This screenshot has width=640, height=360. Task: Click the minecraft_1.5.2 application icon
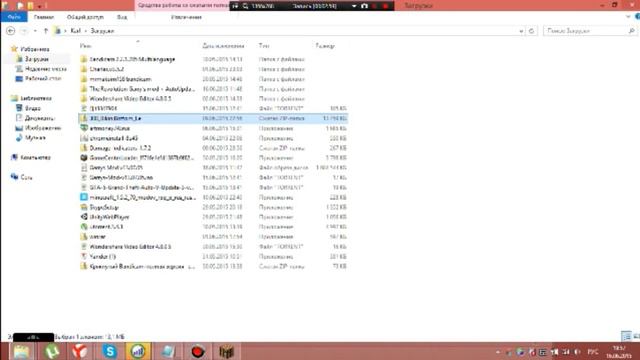[84, 197]
